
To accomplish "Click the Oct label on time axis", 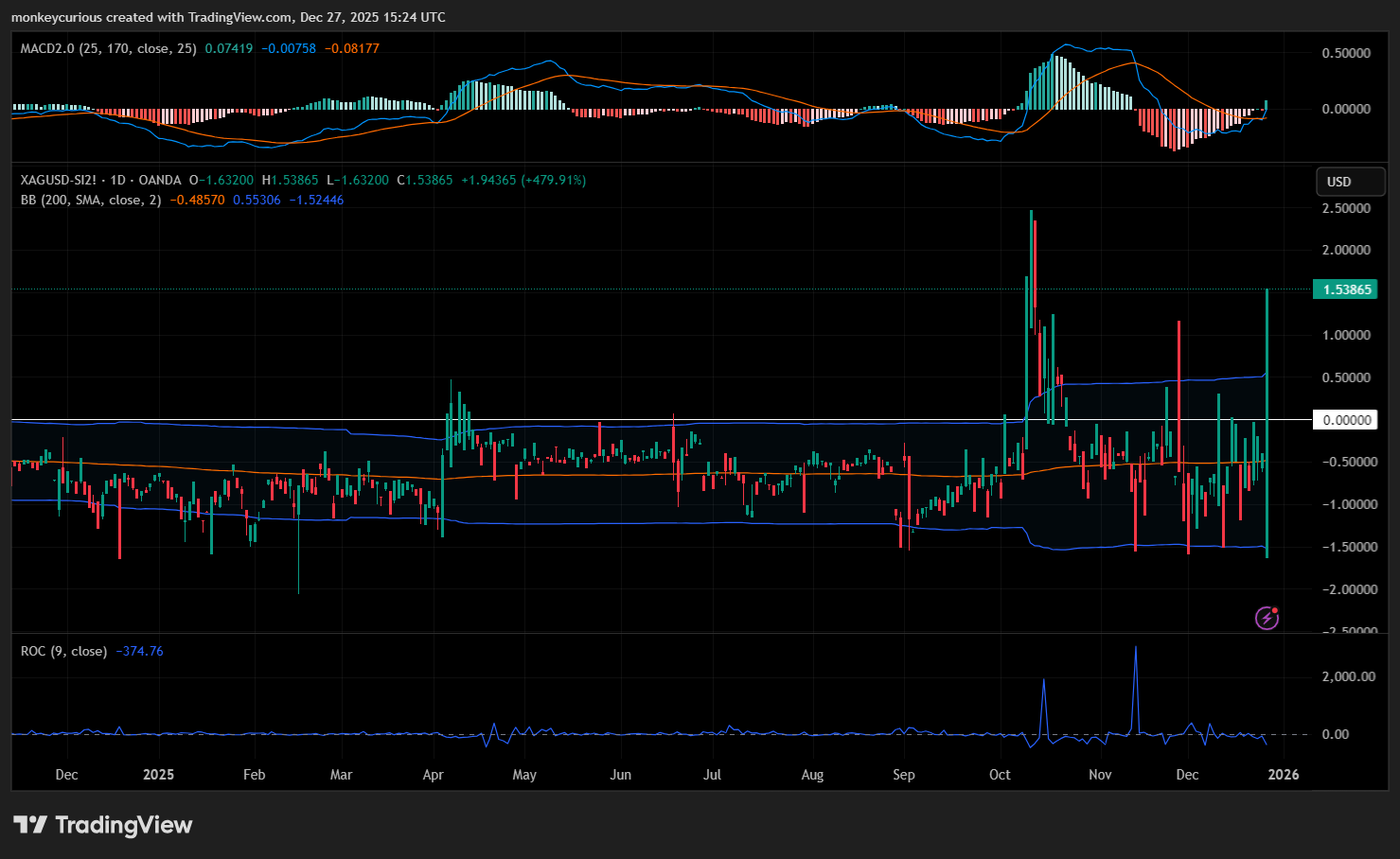I will coord(1000,774).
